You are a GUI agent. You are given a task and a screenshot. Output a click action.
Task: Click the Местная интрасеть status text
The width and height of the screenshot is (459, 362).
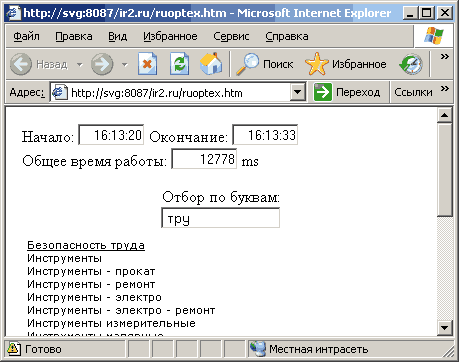[x=319, y=349]
